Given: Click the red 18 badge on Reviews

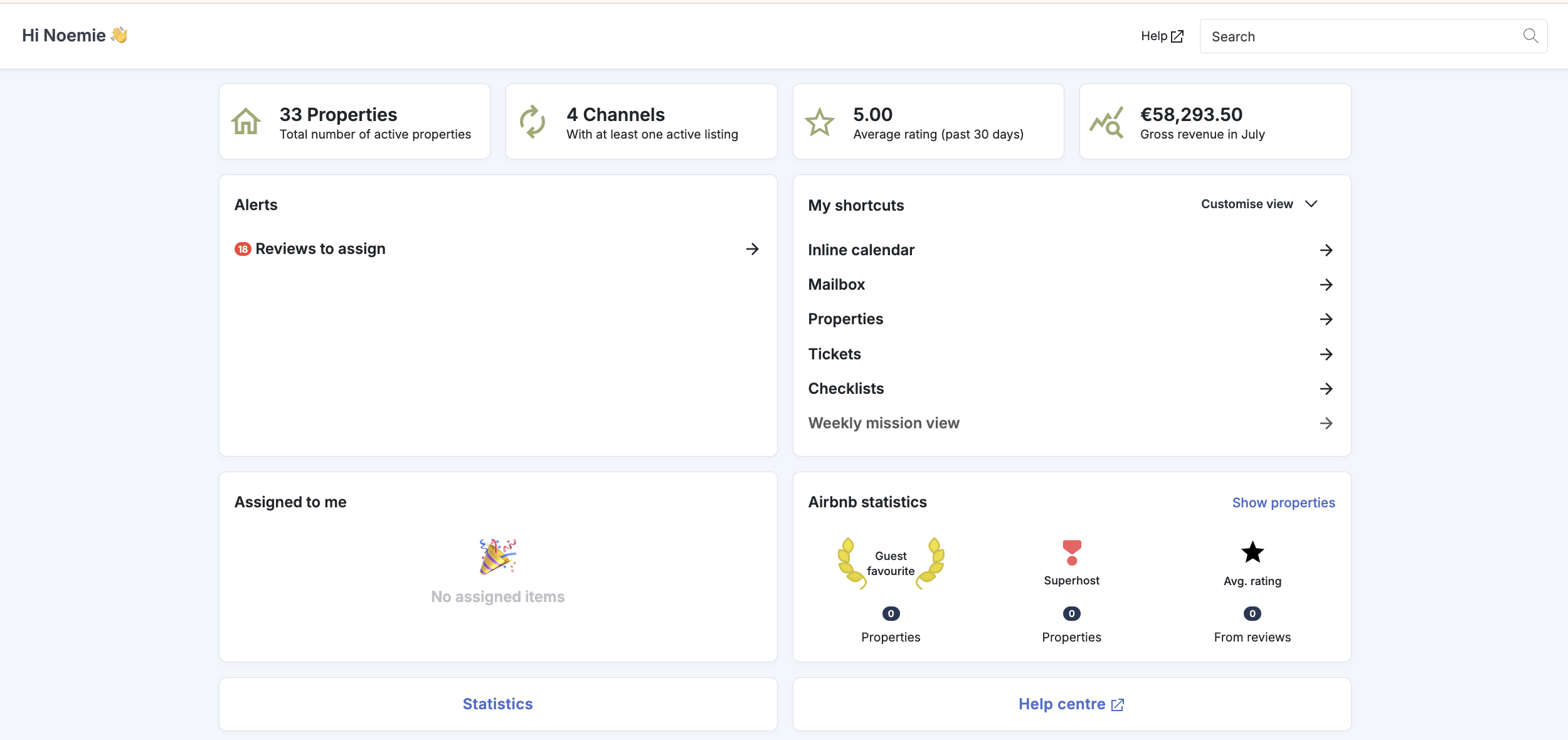Looking at the screenshot, I should tap(243, 249).
